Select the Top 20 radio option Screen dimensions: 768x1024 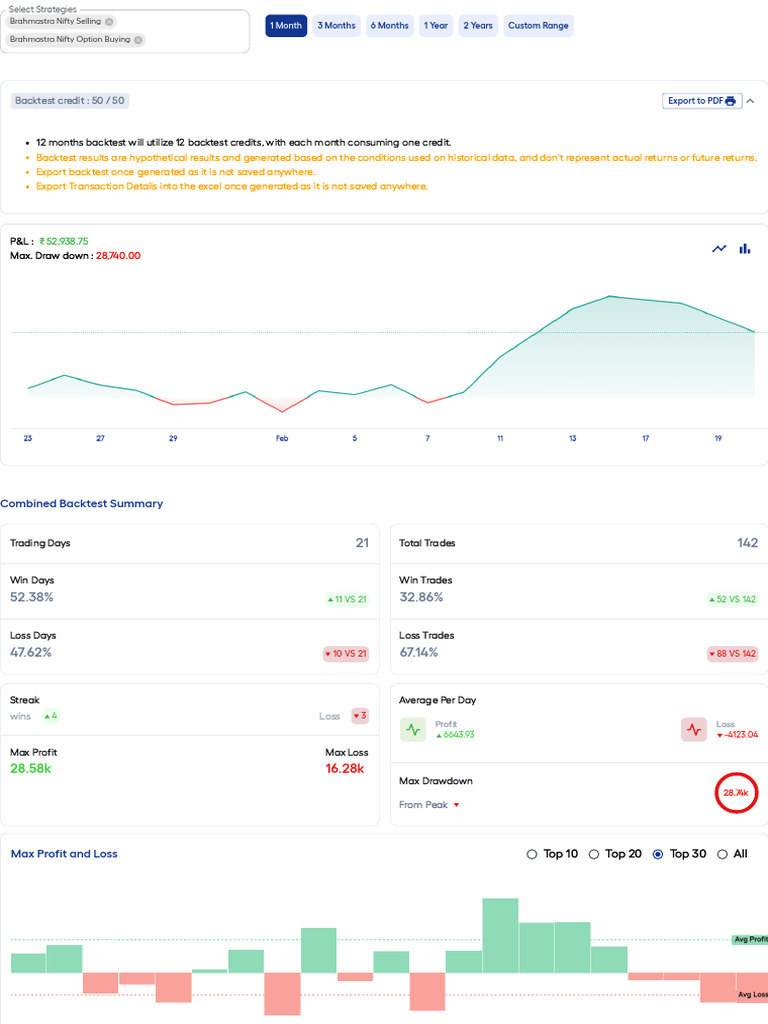coord(594,854)
